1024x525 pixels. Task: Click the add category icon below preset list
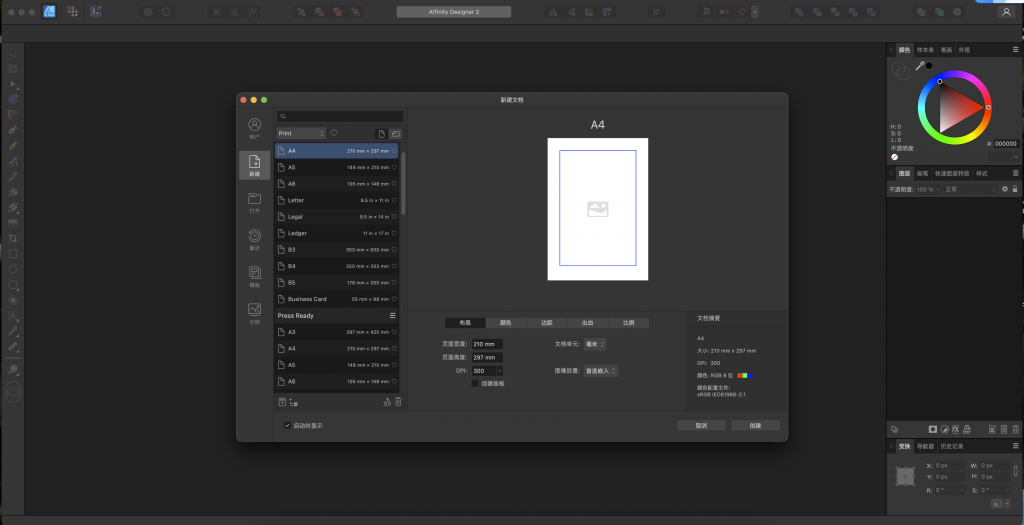click(294, 403)
